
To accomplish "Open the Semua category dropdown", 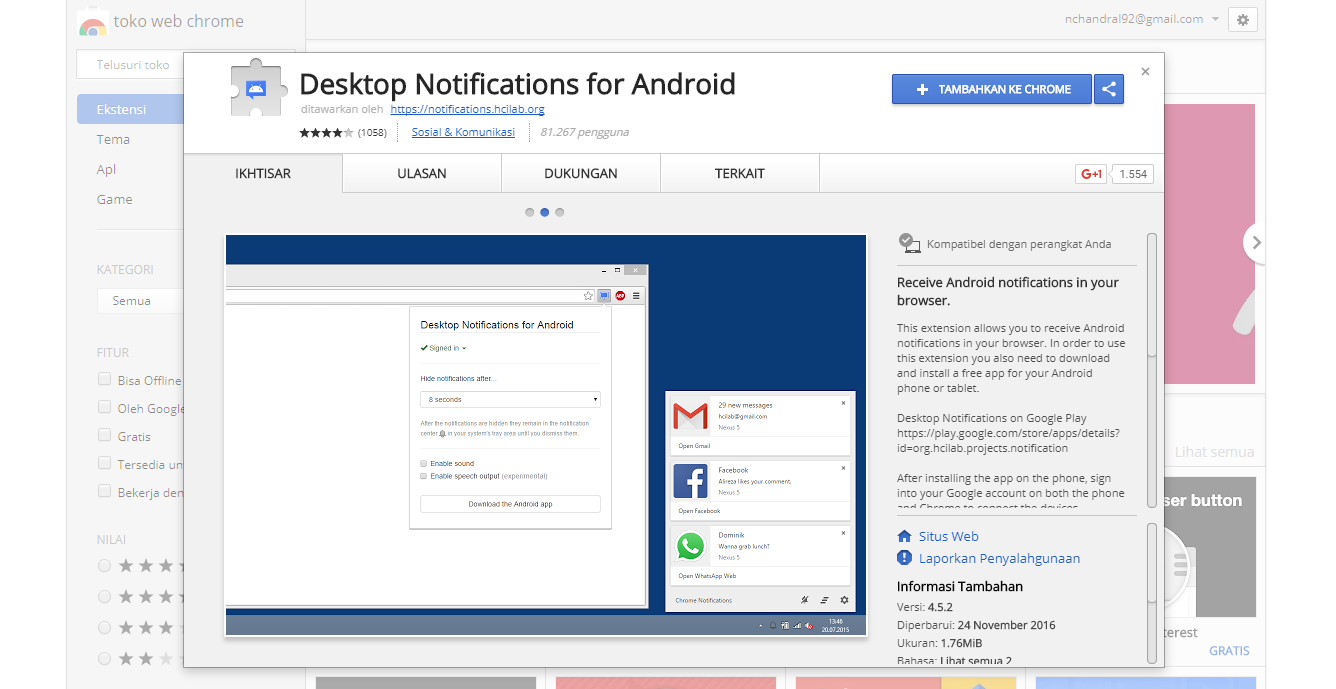I will (140, 300).
